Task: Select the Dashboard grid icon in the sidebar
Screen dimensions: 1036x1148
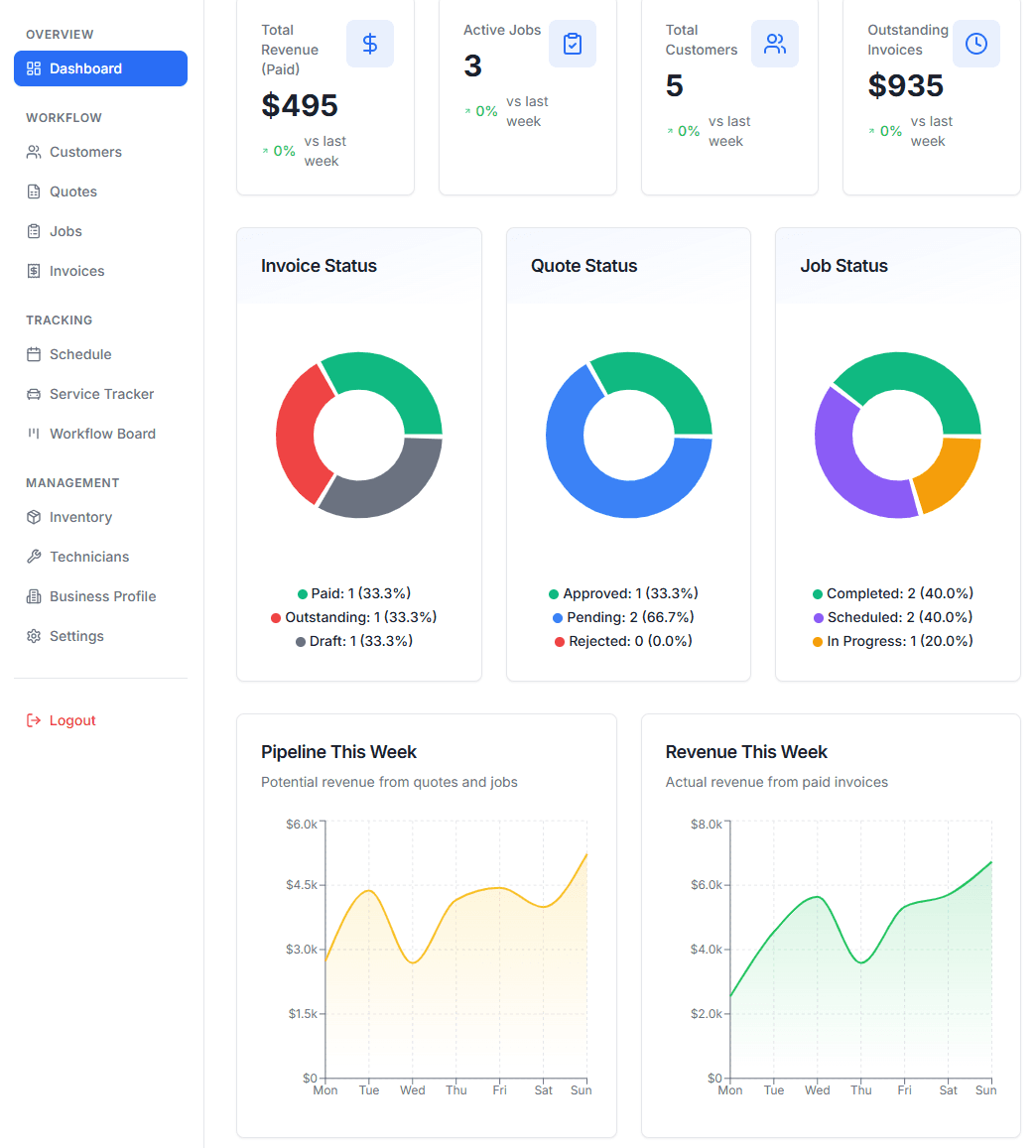Action: (35, 67)
